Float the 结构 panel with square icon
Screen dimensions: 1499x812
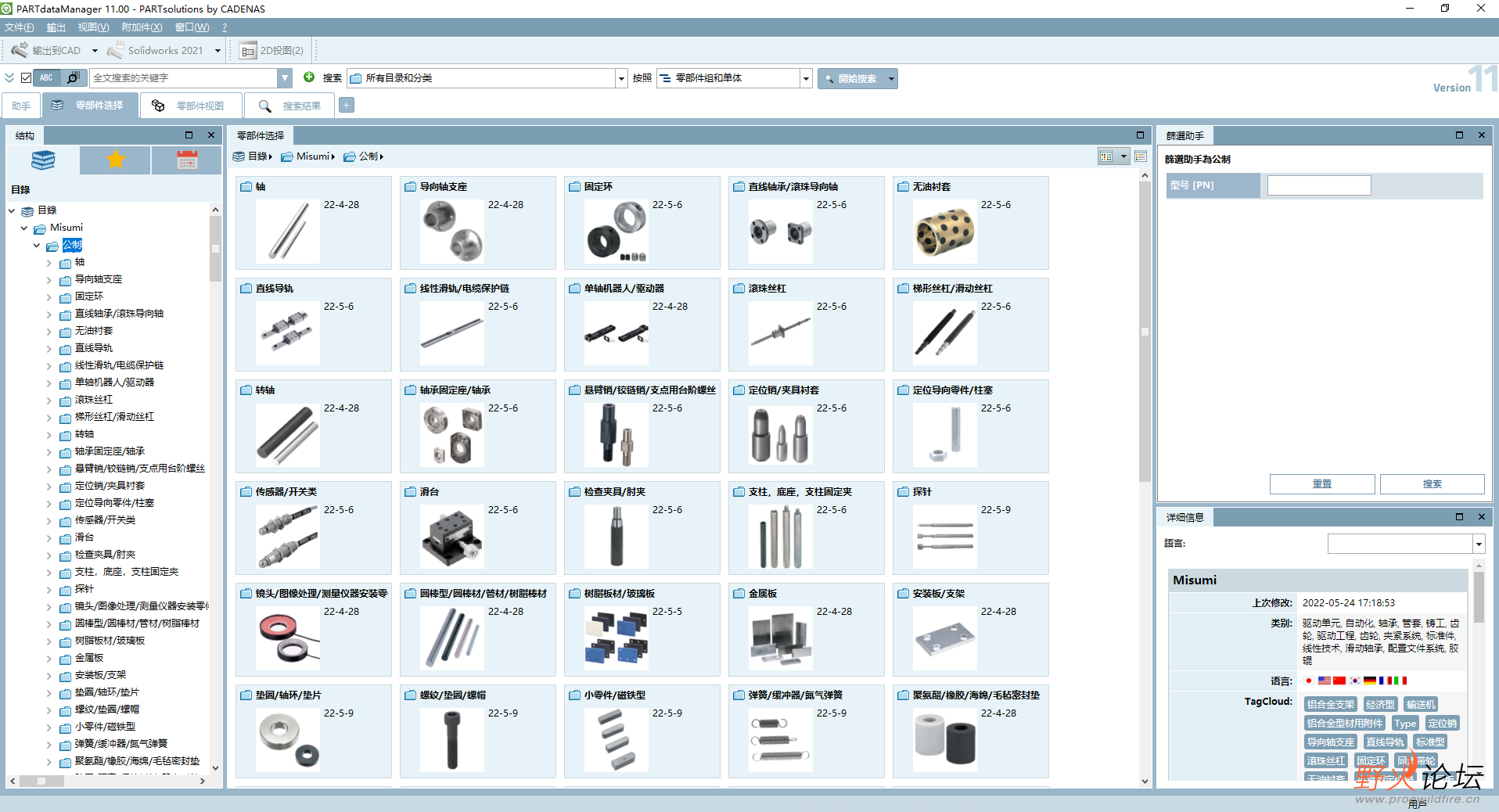[x=189, y=135]
